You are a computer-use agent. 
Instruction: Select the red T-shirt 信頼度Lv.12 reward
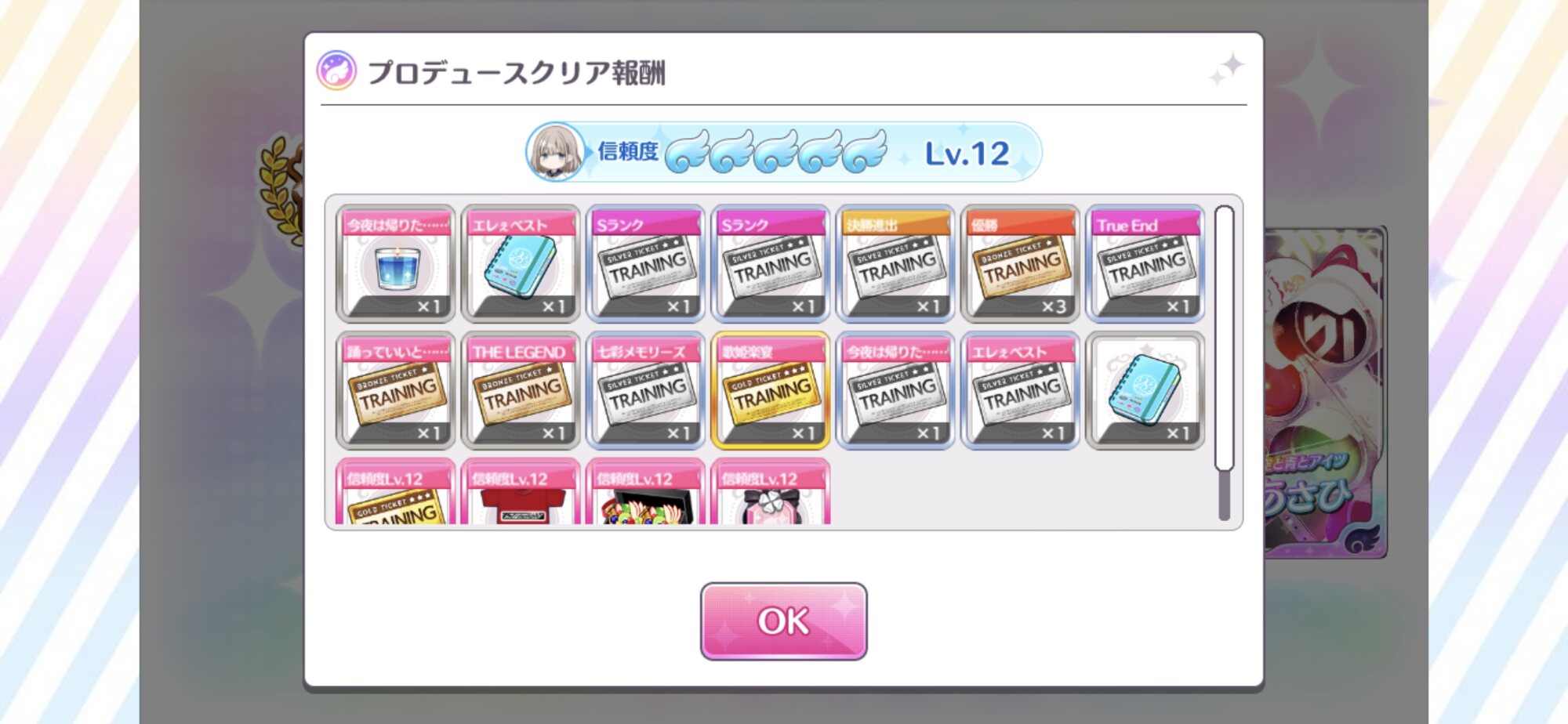pos(521,492)
